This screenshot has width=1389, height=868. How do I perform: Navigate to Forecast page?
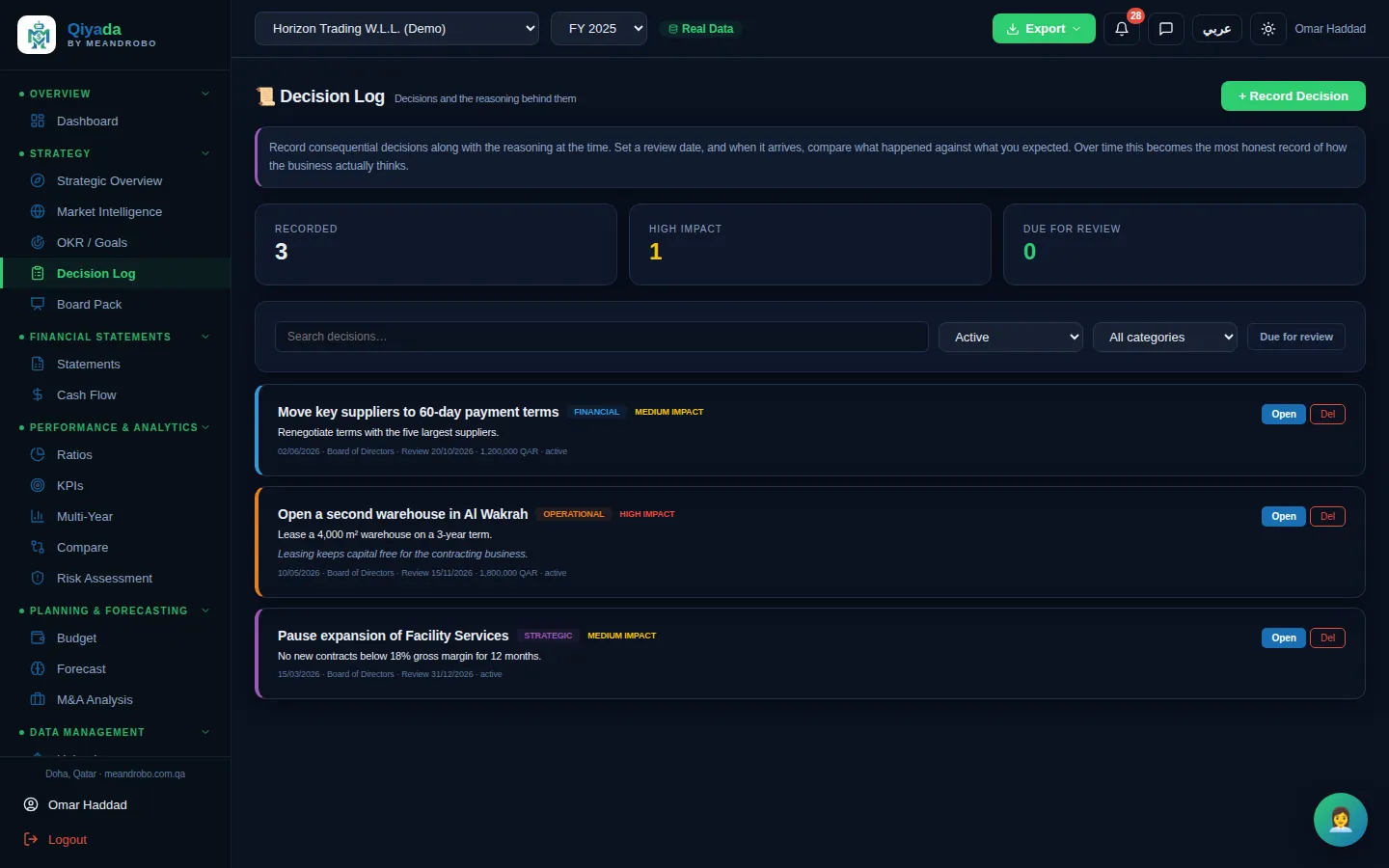pos(115,668)
